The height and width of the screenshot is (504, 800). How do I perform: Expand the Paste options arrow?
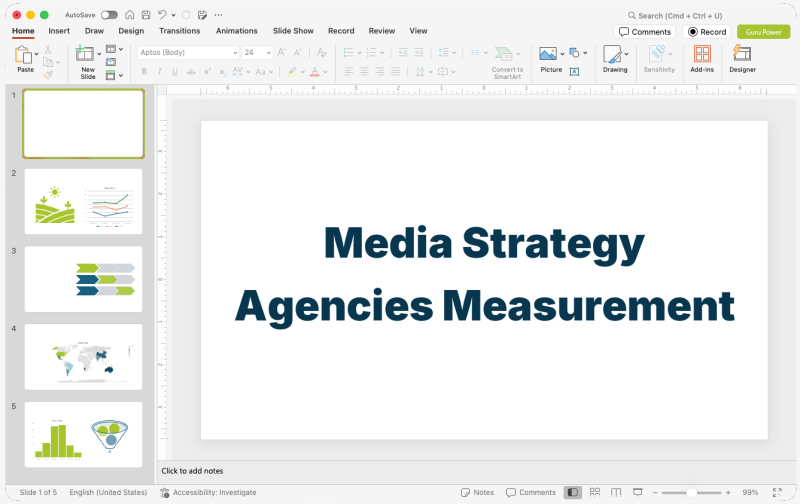(x=37, y=54)
